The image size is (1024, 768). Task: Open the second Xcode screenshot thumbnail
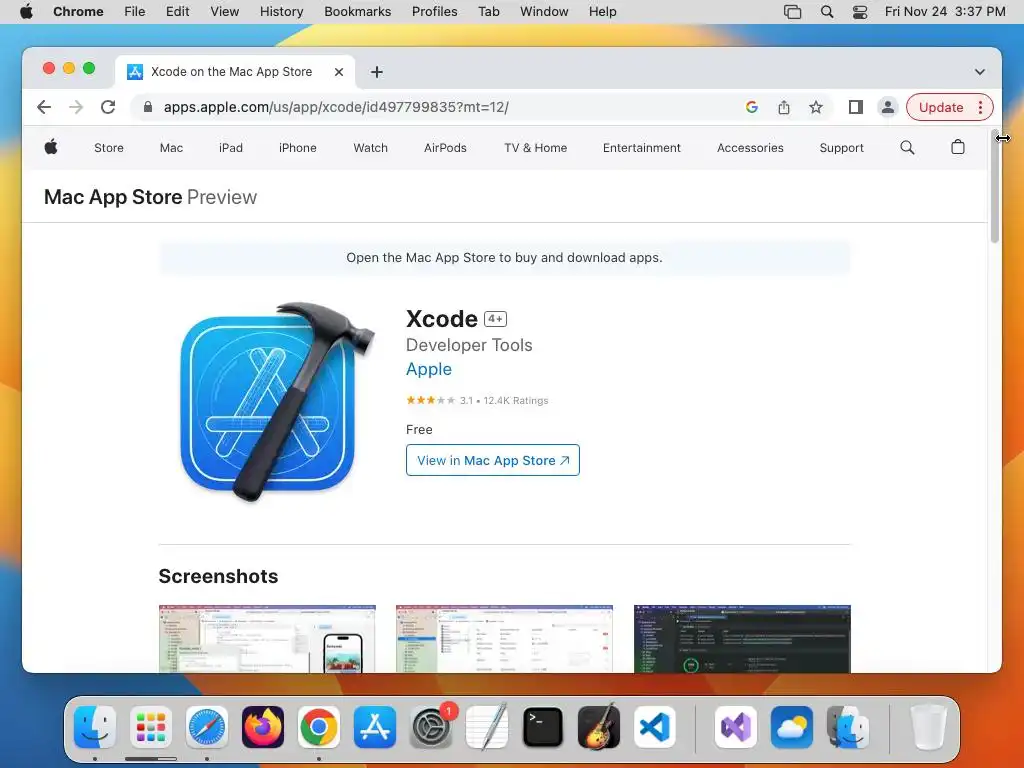pos(504,639)
